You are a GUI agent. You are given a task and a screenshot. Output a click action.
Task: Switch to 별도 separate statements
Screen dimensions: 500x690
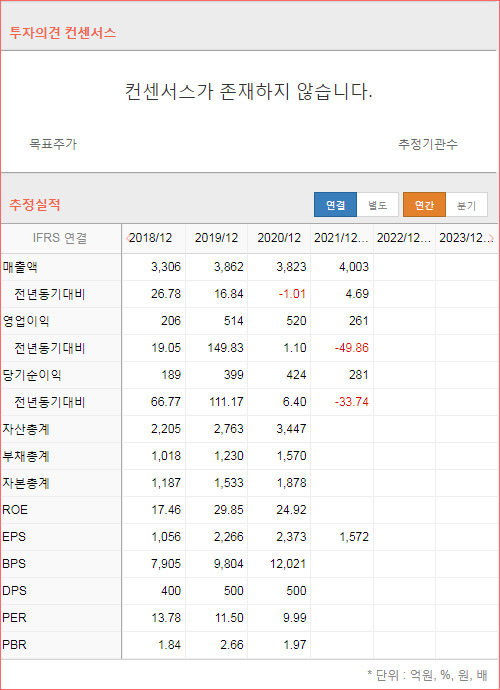378,205
